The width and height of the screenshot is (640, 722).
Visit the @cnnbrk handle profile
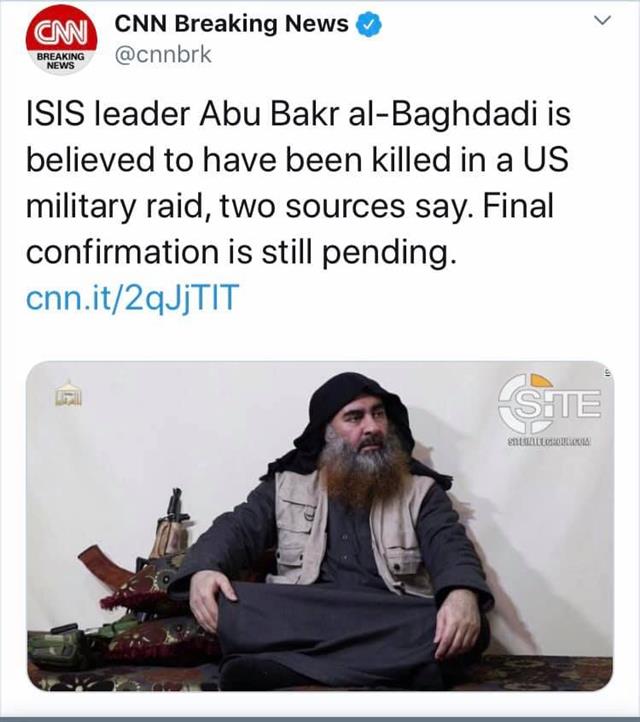click(163, 55)
